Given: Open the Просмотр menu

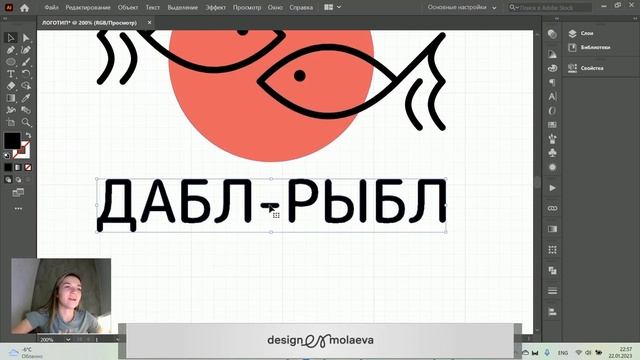Looking at the screenshot, I should (247, 7).
